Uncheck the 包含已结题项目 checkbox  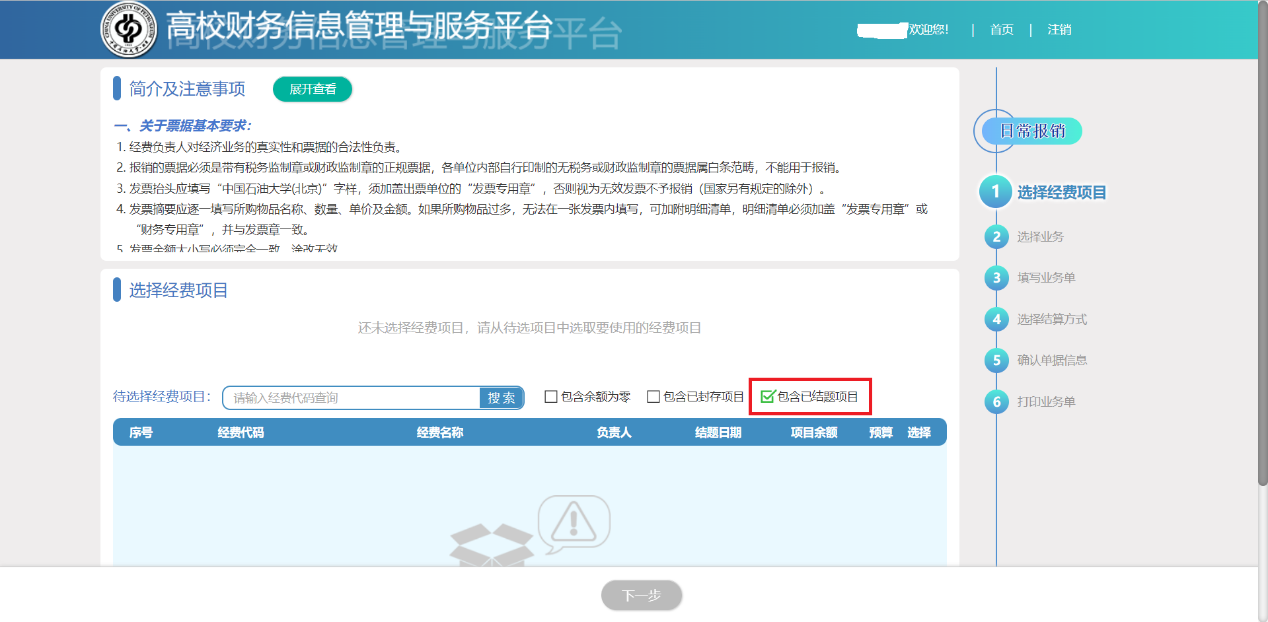(x=767, y=397)
